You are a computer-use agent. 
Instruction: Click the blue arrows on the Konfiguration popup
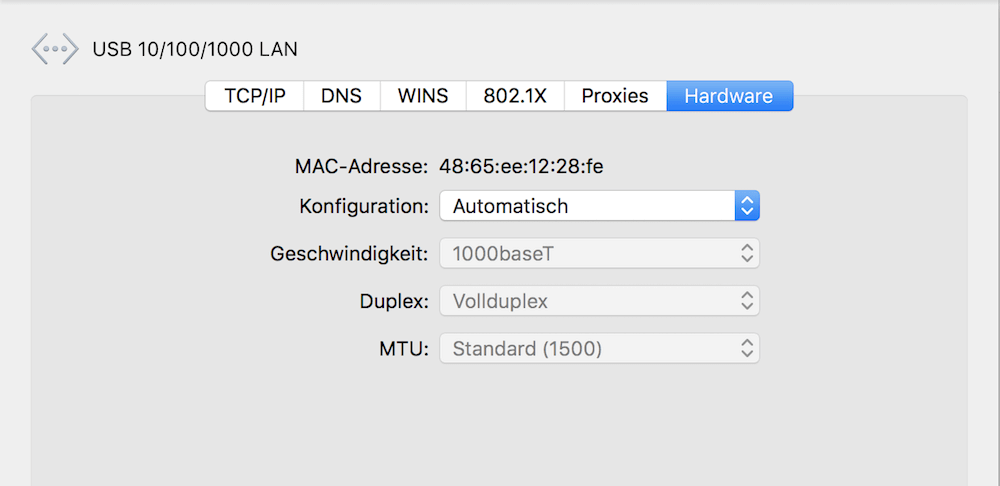pos(747,206)
